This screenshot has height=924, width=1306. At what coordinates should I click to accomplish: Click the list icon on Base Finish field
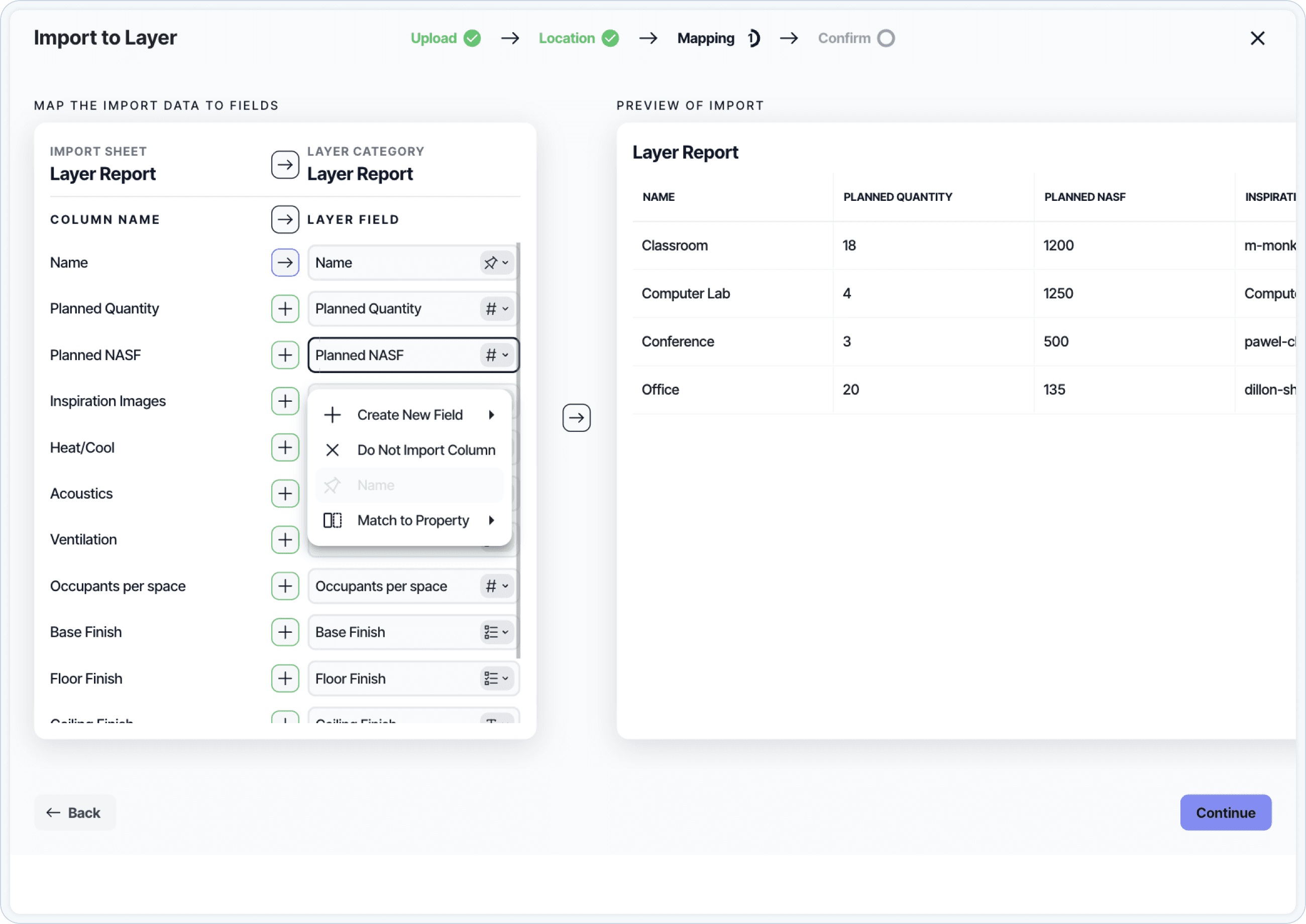pyautogui.click(x=492, y=632)
